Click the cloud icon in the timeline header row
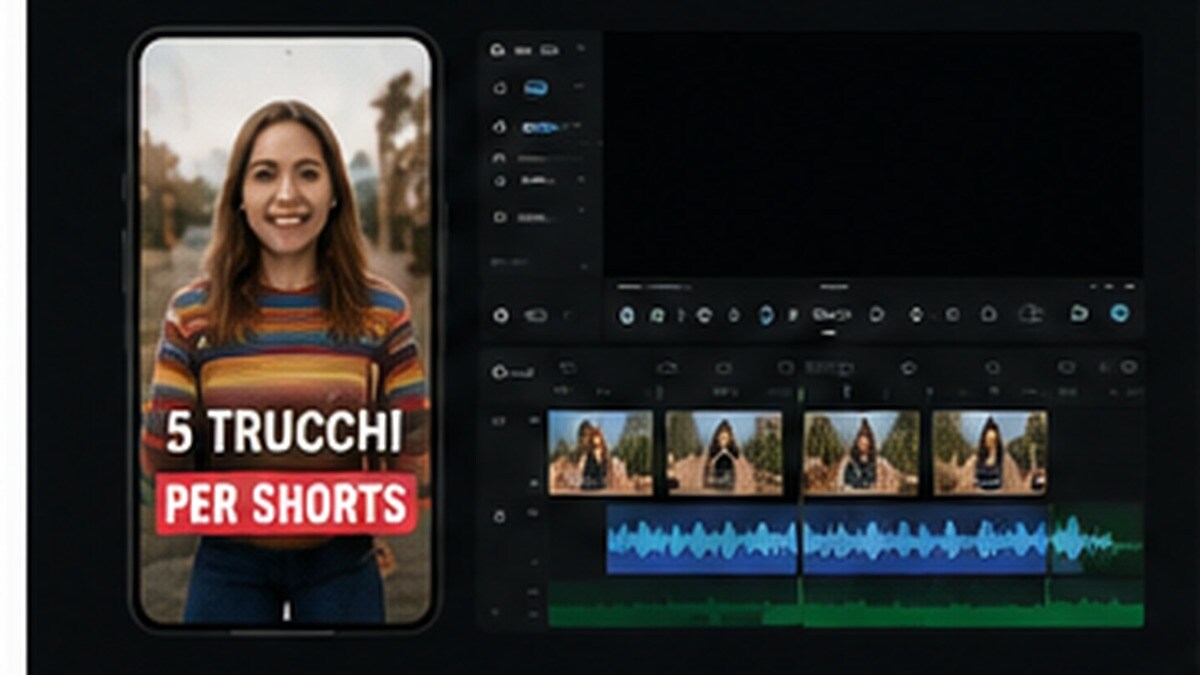 [x=667, y=368]
